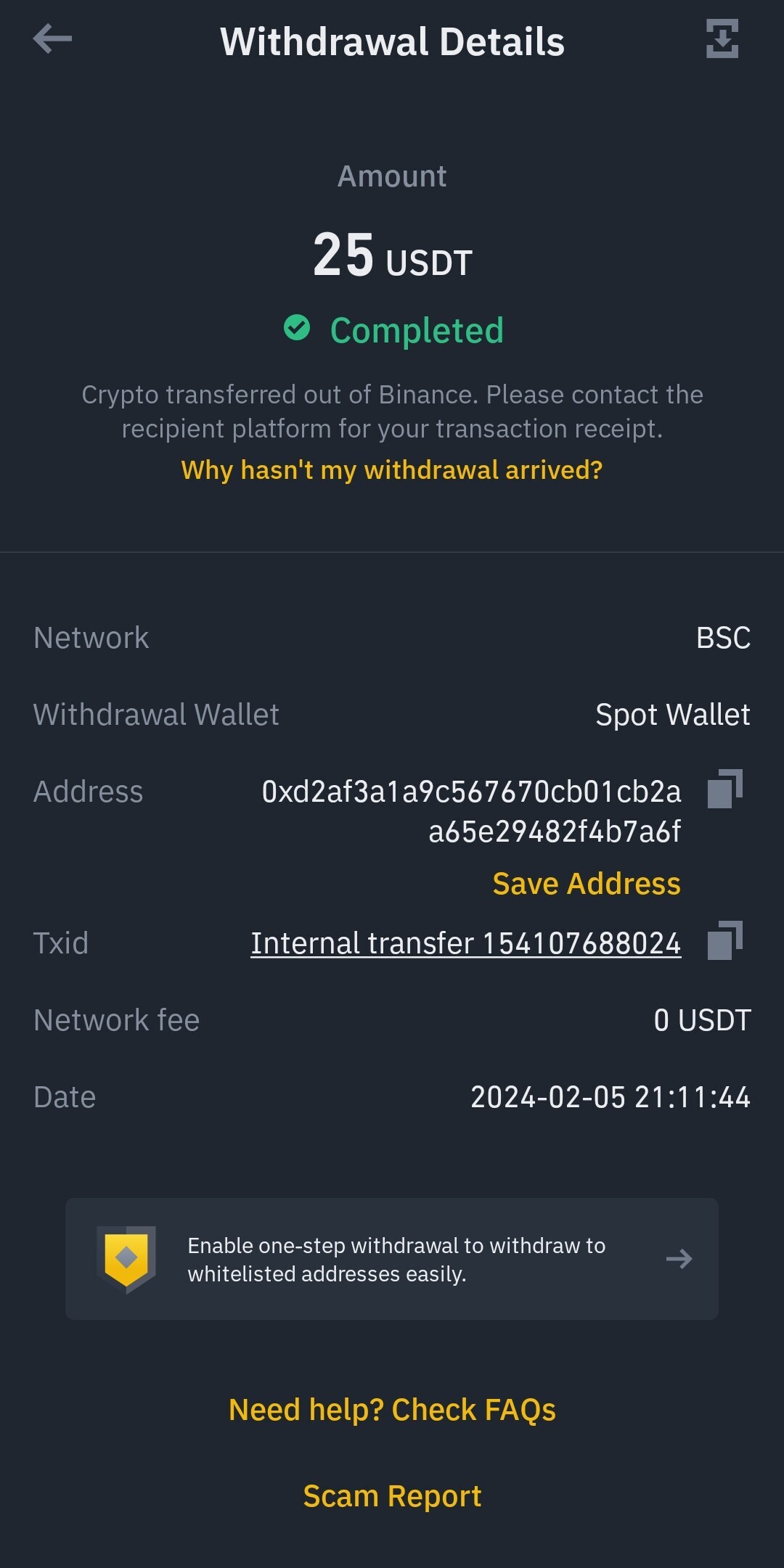
Task: Tap the green Completed checkmark icon
Action: coord(297,328)
